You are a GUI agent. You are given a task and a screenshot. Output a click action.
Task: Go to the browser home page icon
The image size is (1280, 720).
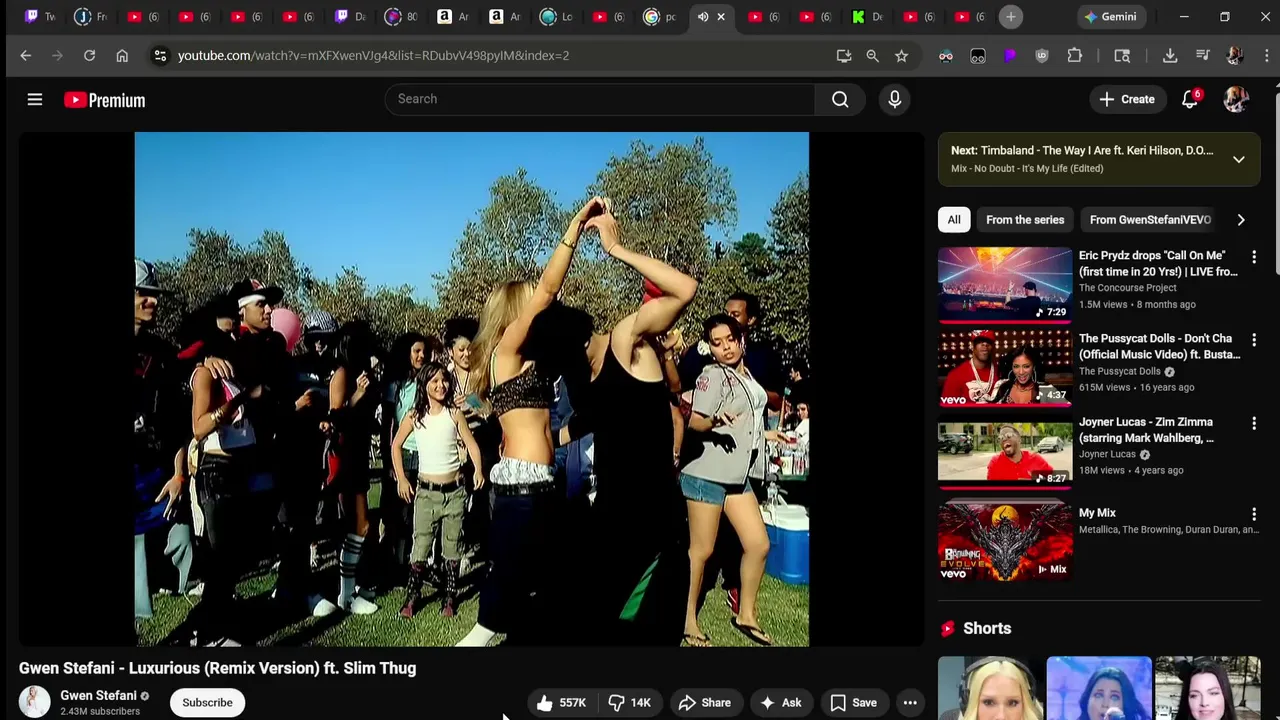122,56
